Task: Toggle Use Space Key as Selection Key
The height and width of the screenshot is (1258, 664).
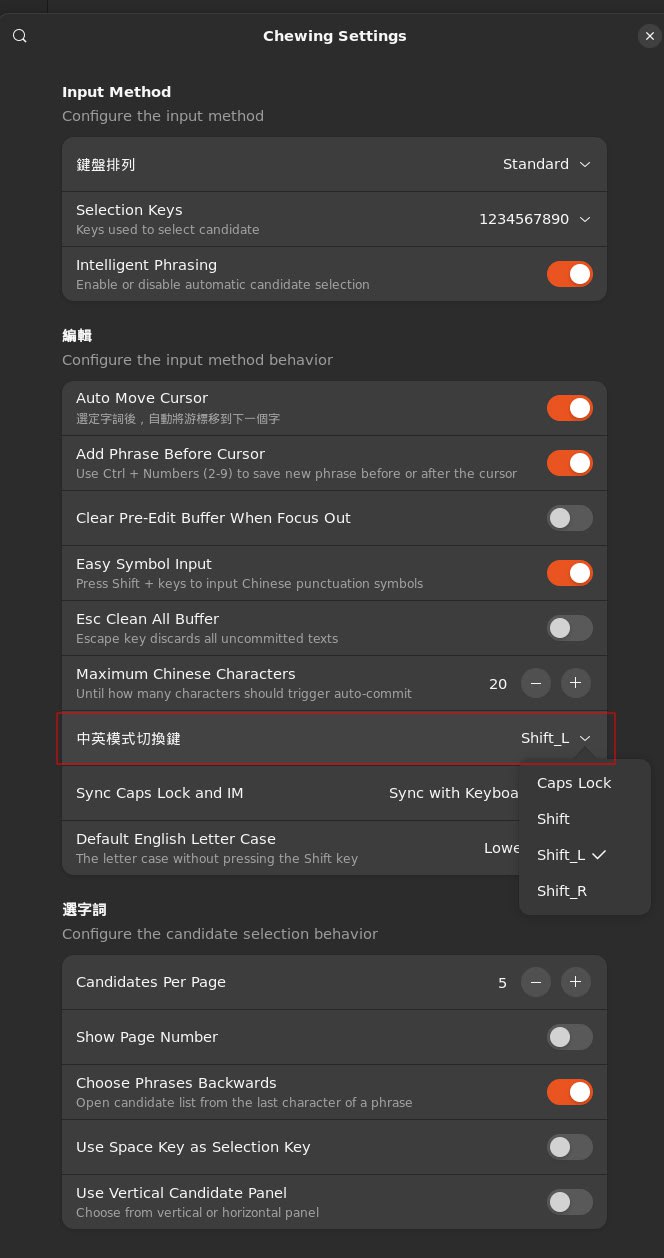Action: tap(569, 1147)
